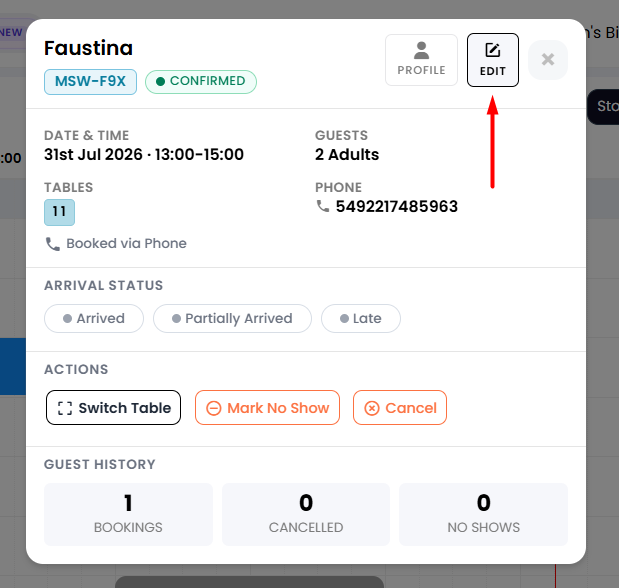Click the Booked via Phone icon
619x588 pixels.
[53, 244]
